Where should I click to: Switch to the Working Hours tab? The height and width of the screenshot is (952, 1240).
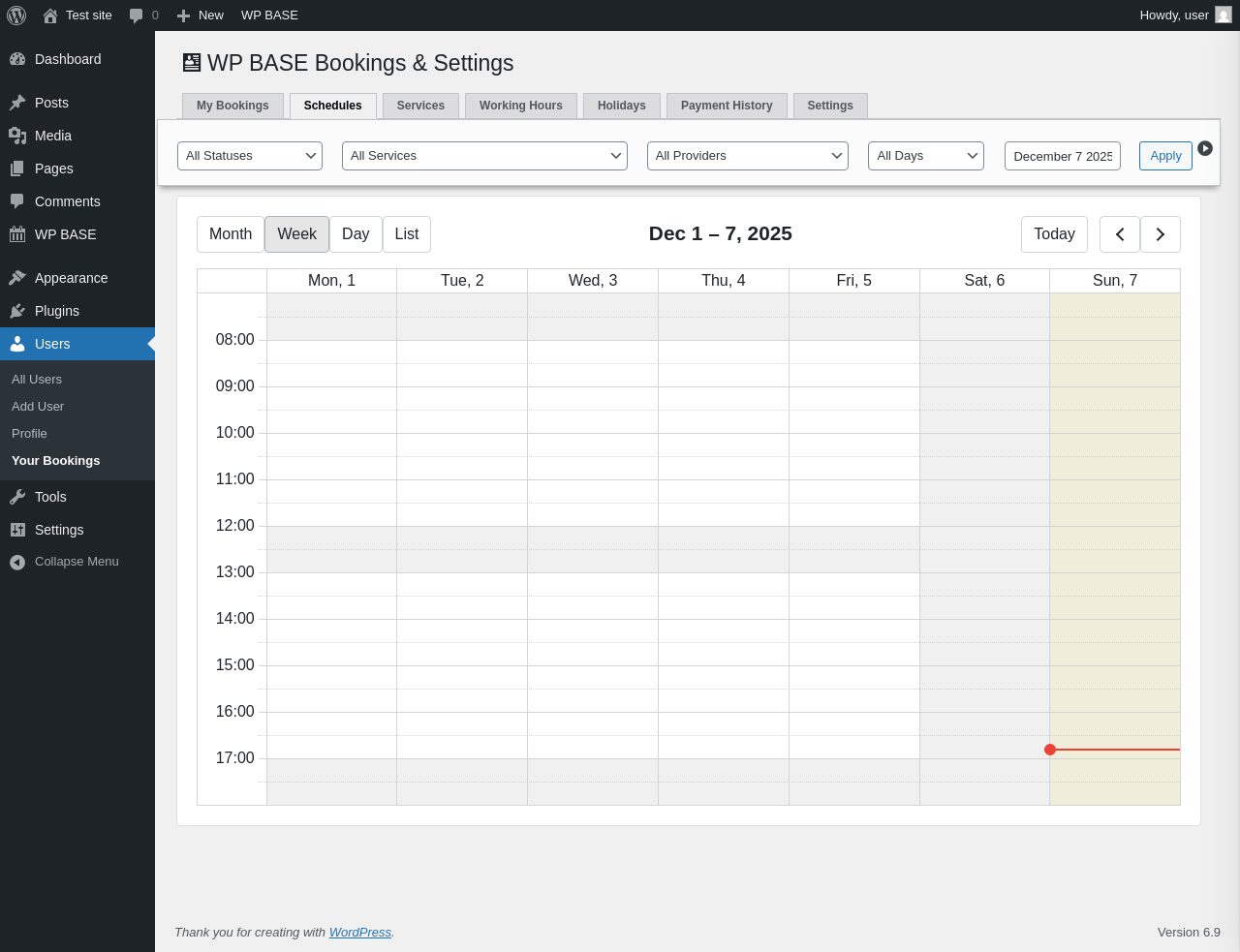(x=521, y=106)
